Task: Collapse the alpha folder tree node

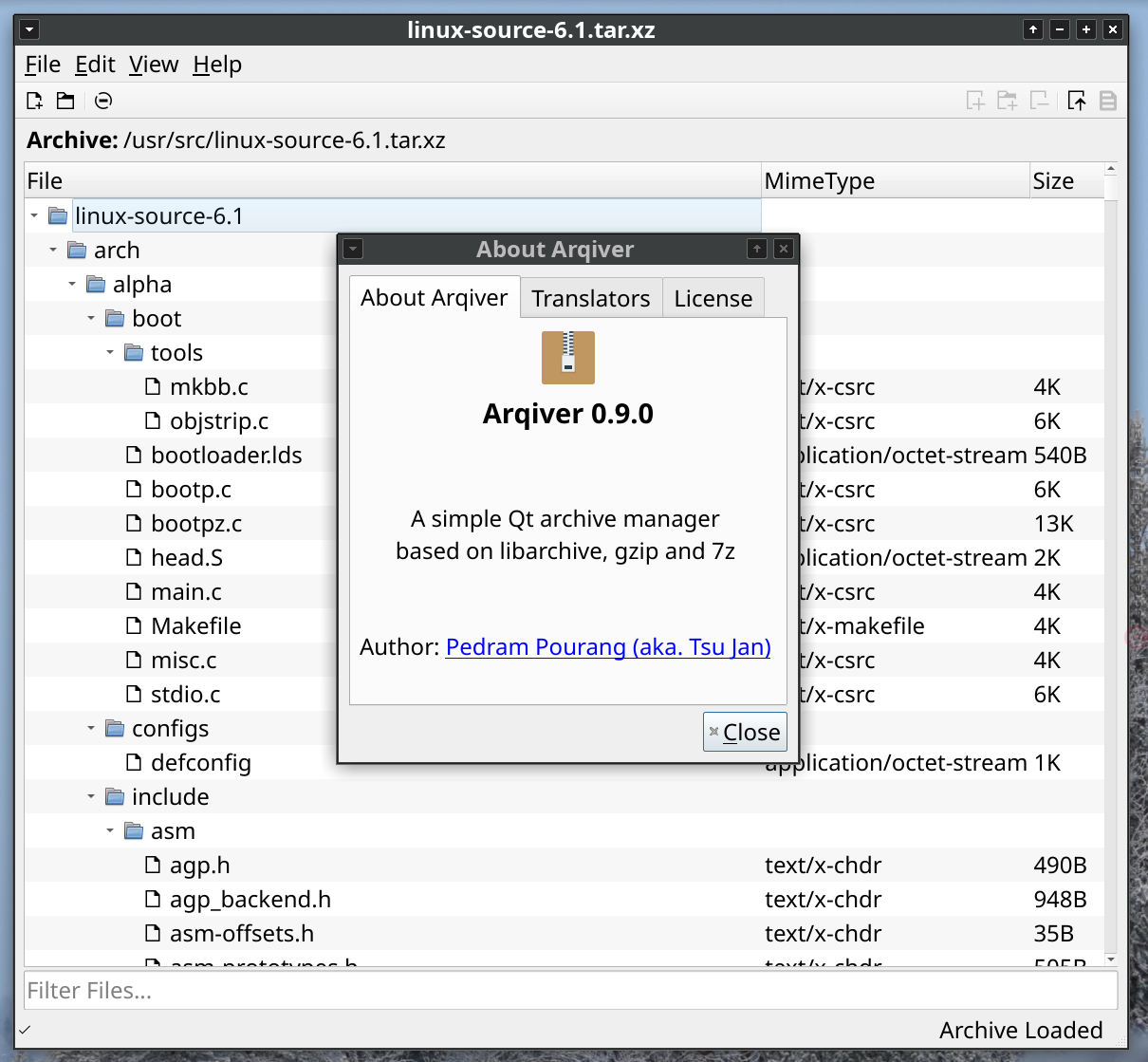Action: pyautogui.click(x=72, y=285)
